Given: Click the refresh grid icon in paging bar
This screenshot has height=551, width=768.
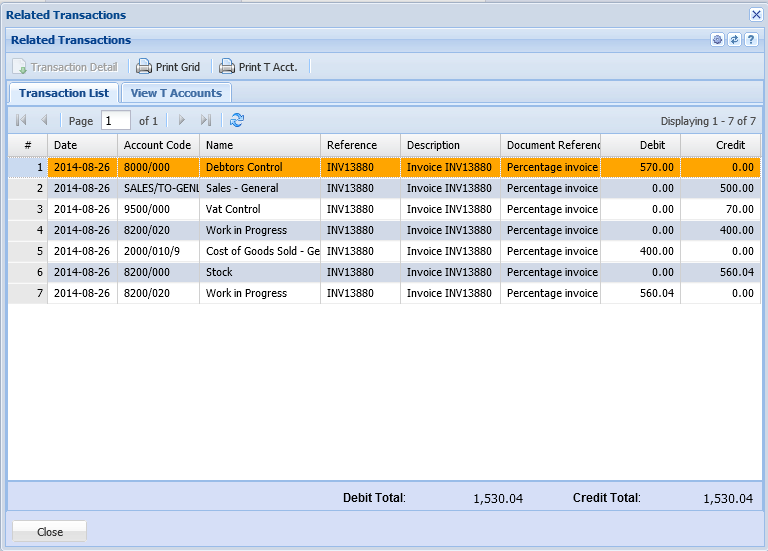Looking at the screenshot, I should [x=237, y=120].
